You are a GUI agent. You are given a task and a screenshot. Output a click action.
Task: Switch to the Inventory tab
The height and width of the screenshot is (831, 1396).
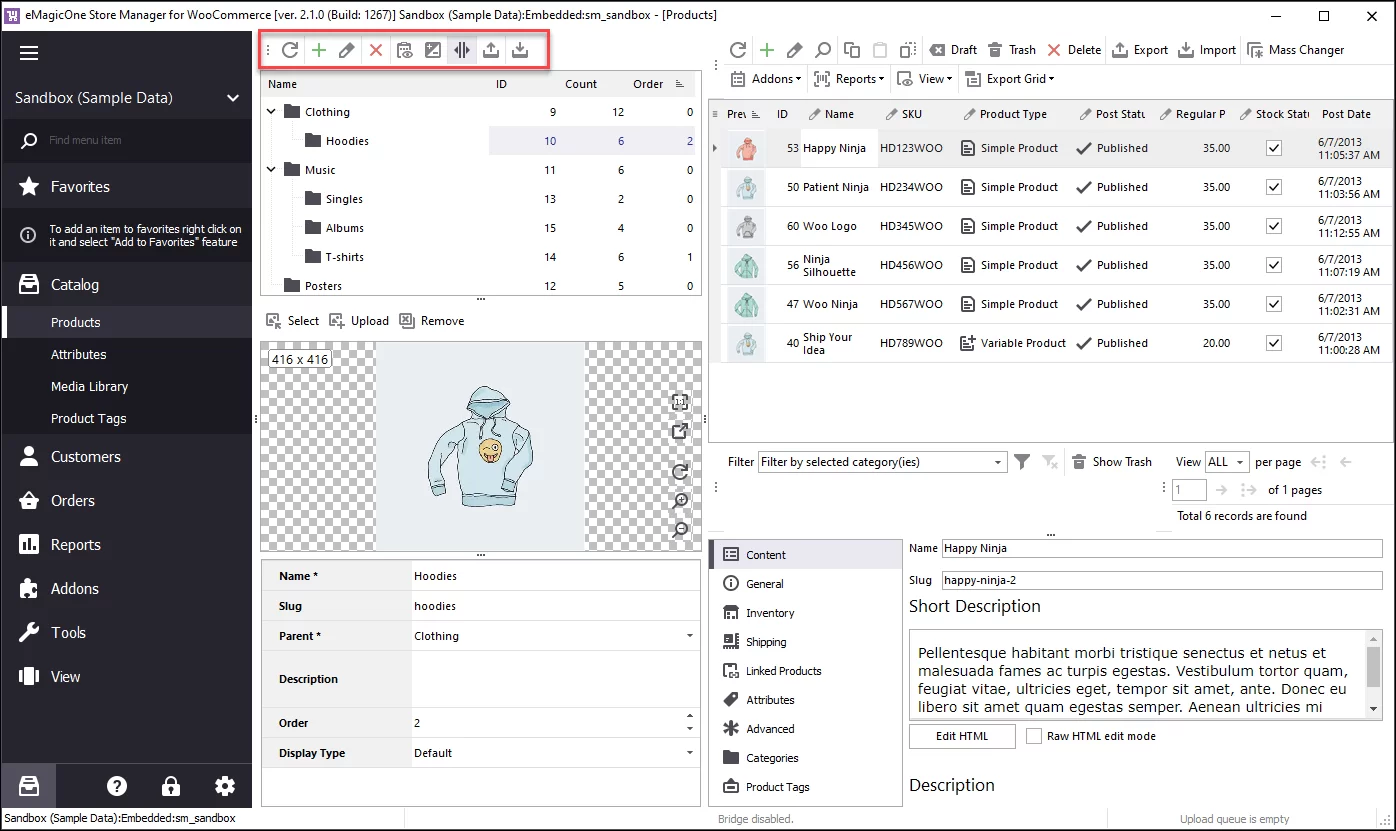[769, 613]
